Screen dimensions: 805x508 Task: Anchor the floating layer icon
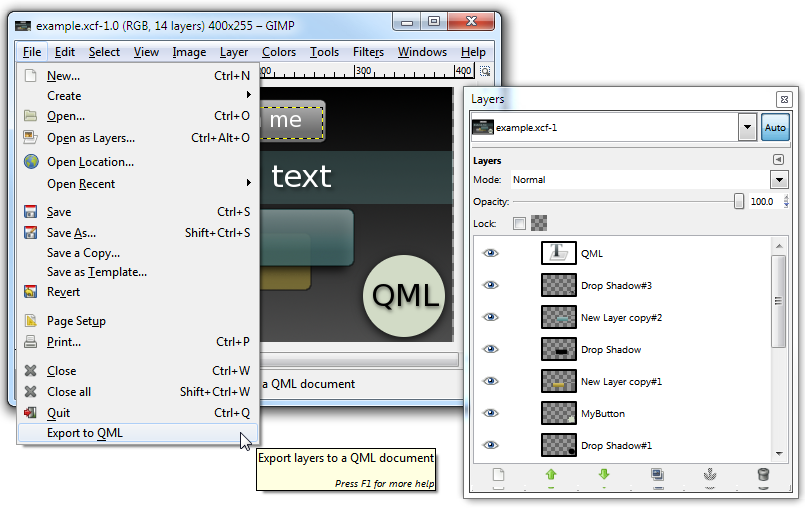[710, 475]
